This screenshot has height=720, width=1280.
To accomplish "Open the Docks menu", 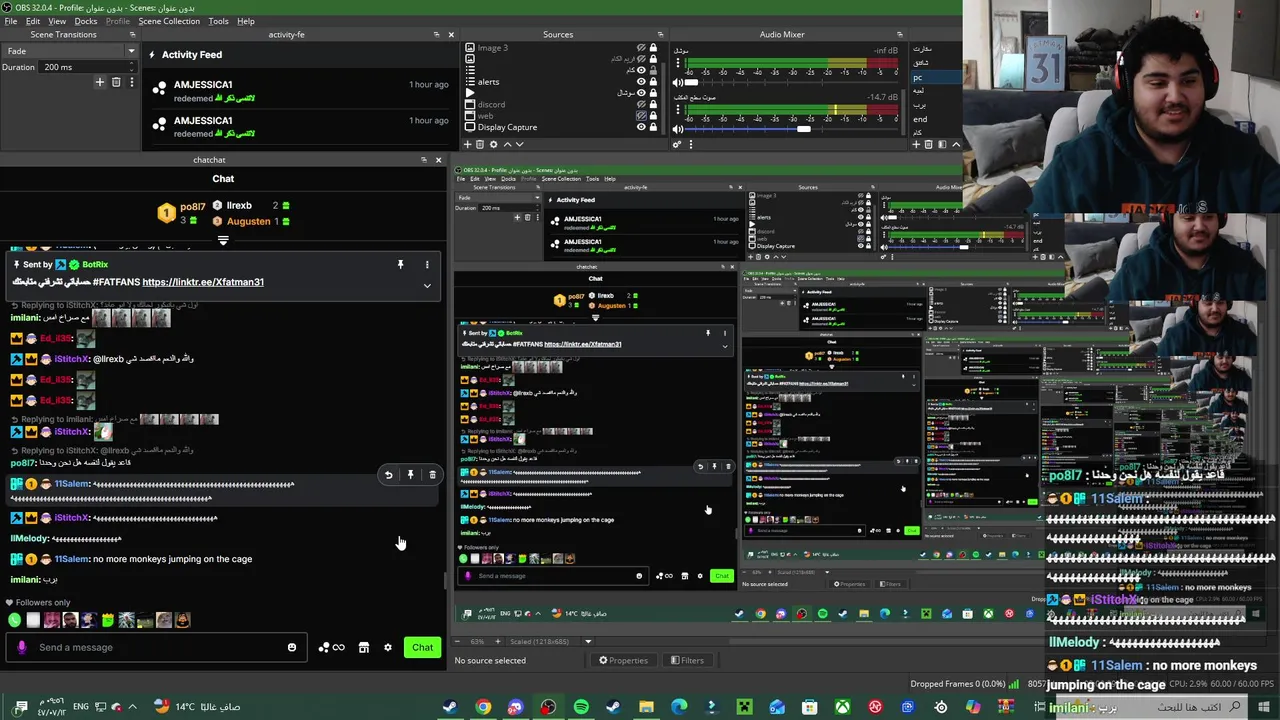I will (x=86, y=21).
